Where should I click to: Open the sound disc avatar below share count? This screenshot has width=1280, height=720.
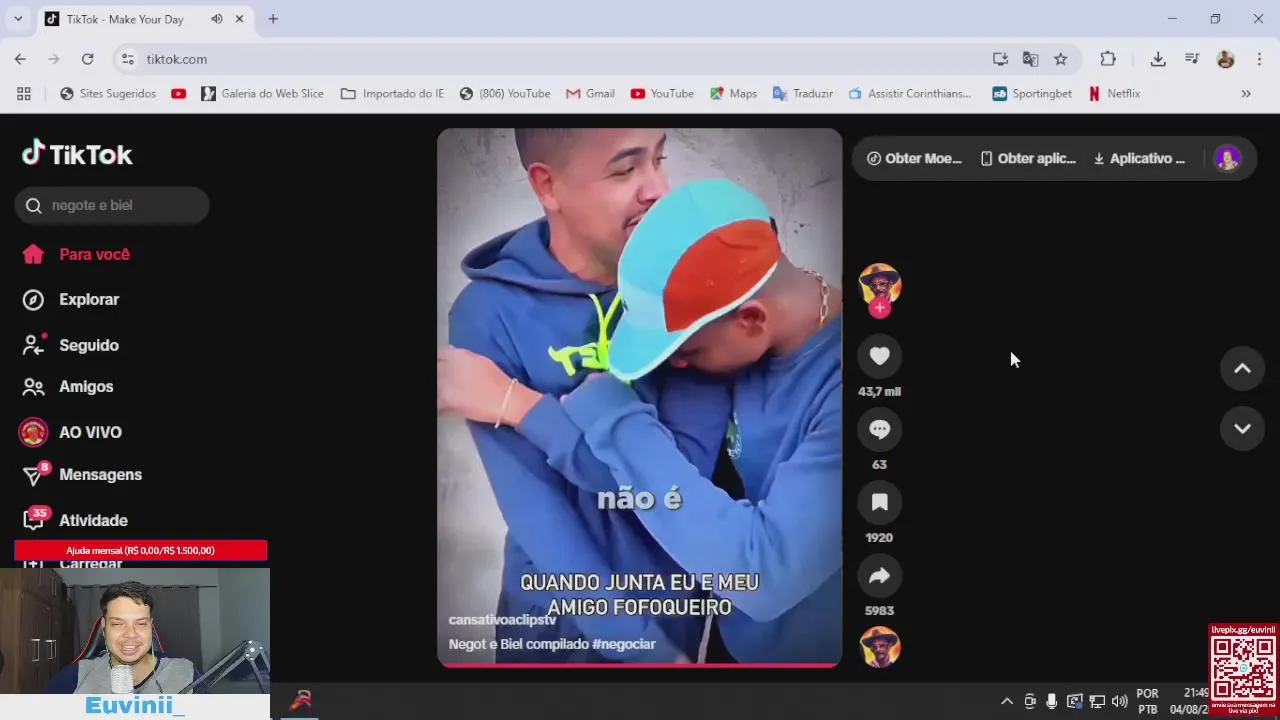tap(880, 647)
